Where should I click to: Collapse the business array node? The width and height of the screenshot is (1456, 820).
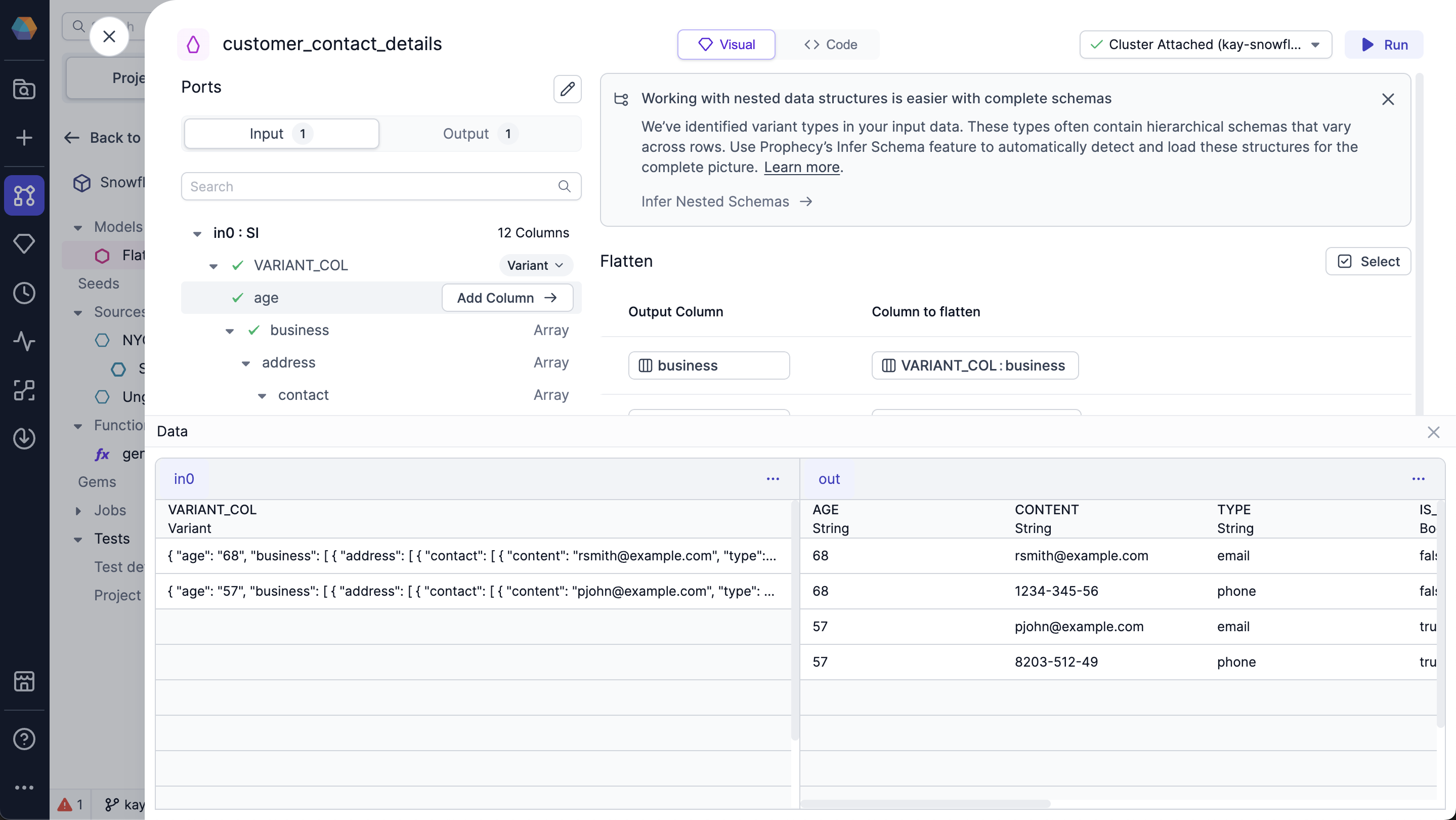[x=230, y=331]
